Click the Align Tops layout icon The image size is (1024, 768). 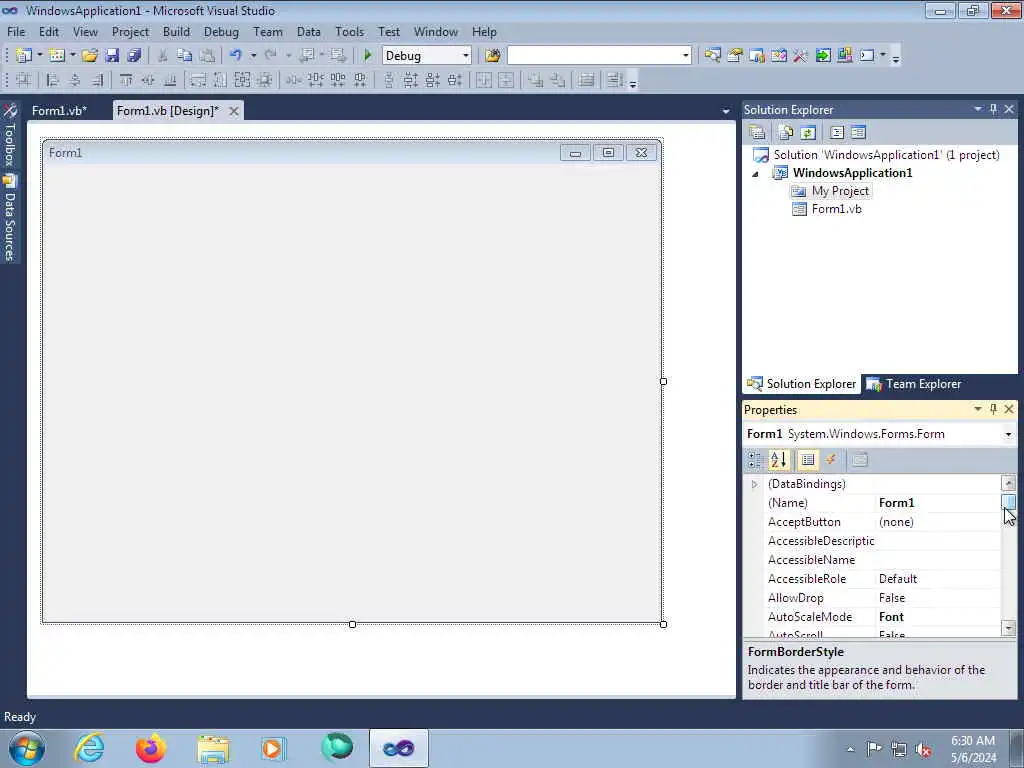[126, 80]
